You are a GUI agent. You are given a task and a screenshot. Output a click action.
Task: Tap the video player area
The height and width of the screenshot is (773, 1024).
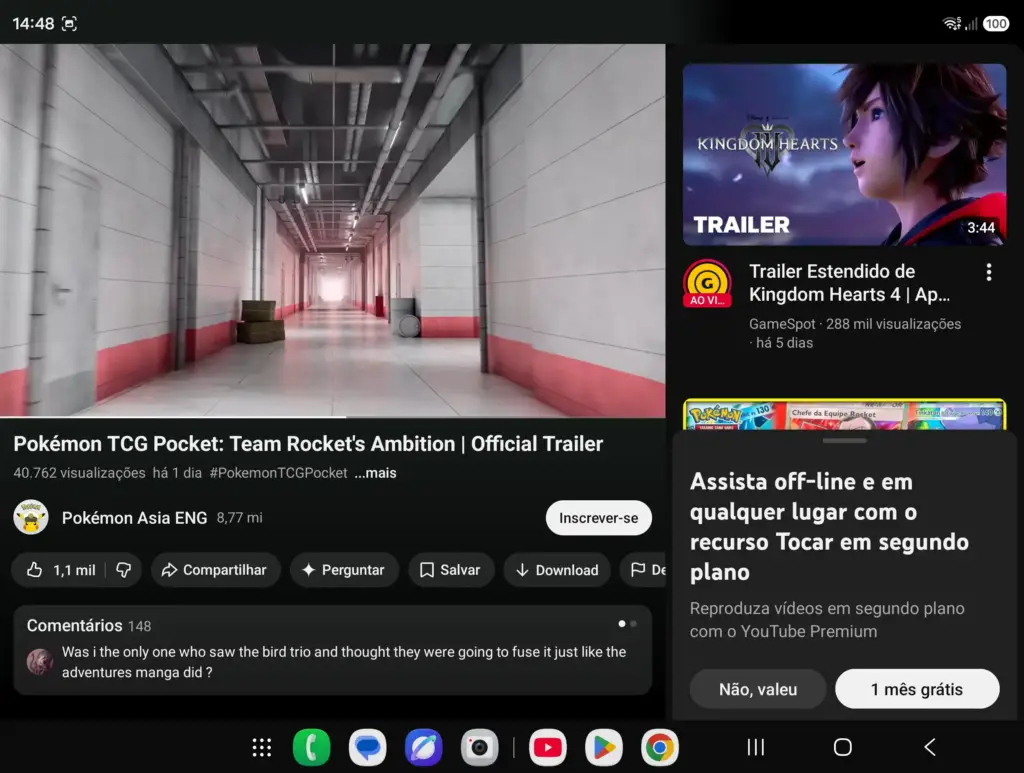pos(332,230)
